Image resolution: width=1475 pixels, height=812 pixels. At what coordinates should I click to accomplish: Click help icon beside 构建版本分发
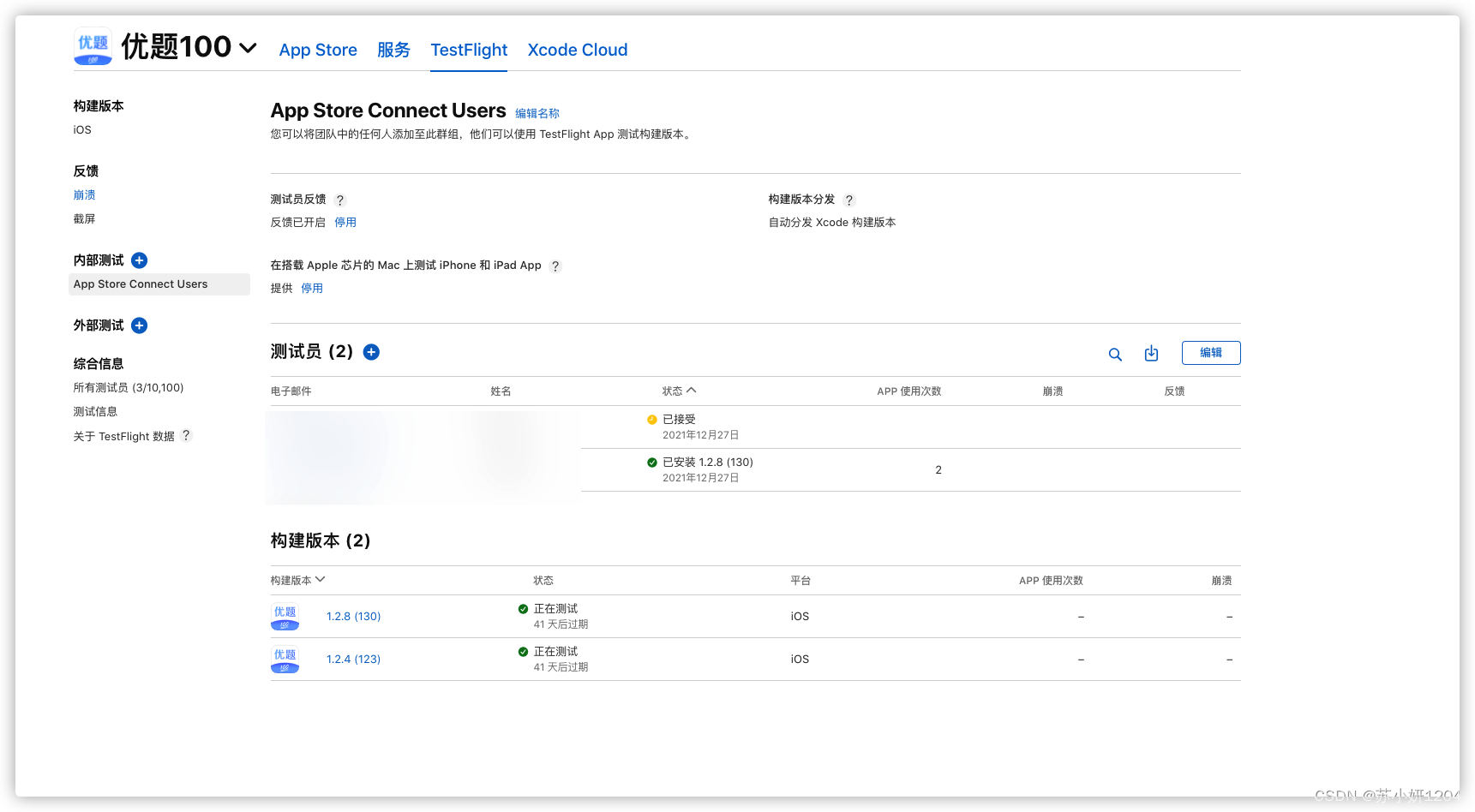(x=849, y=200)
